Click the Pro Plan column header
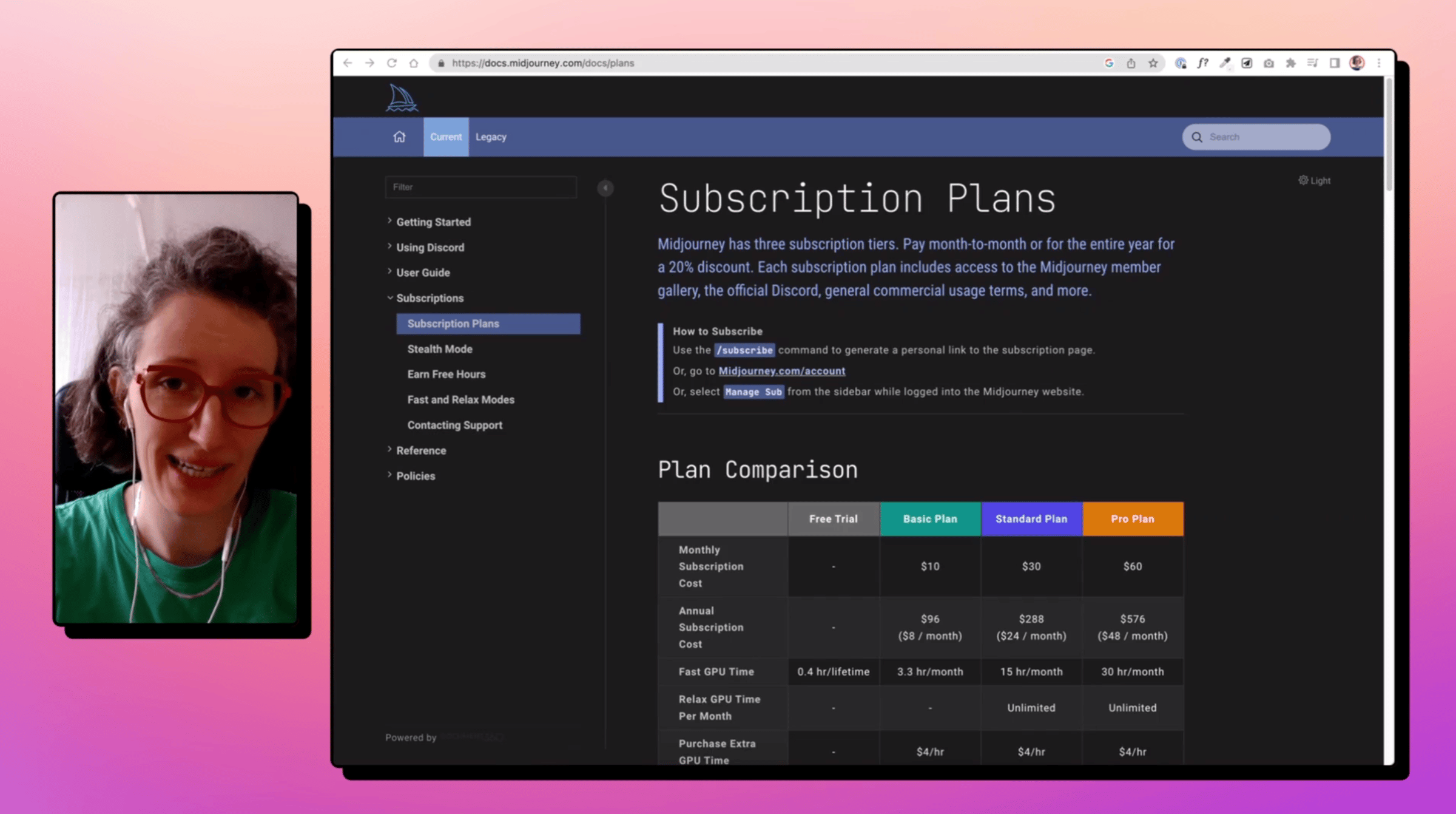 point(1133,519)
